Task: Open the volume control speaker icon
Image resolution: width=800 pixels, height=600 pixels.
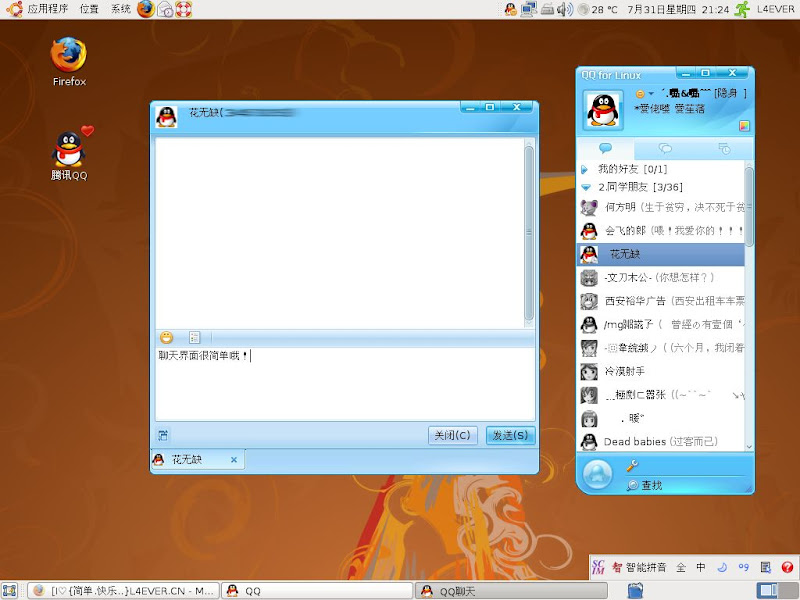Action: 565,9
